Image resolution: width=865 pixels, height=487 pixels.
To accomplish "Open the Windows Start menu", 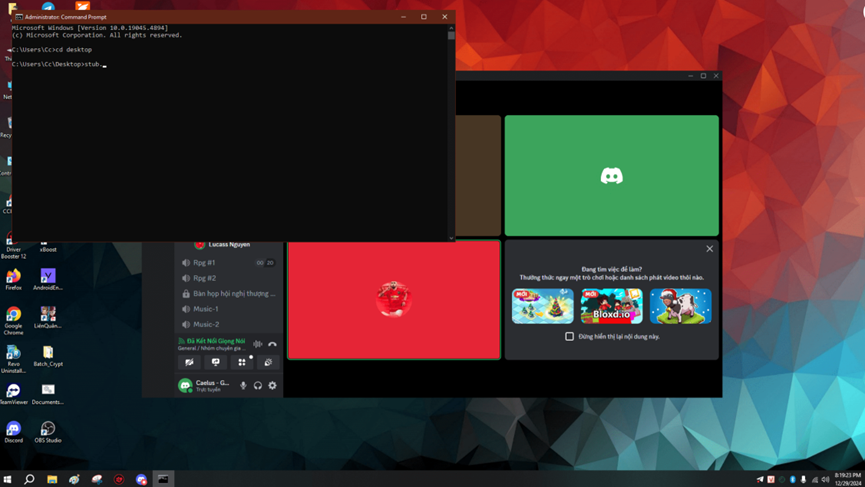I will click(8, 479).
